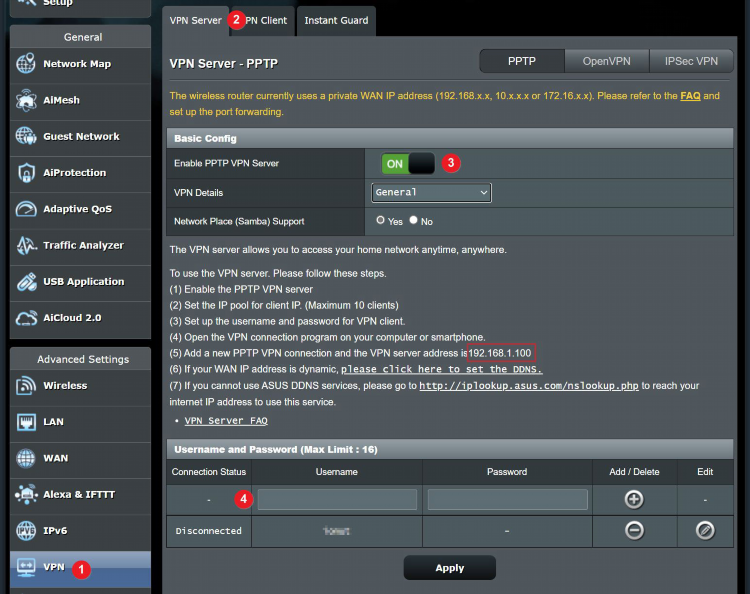
Task: Open the VPN Server FAQ link
Action: point(226,420)
